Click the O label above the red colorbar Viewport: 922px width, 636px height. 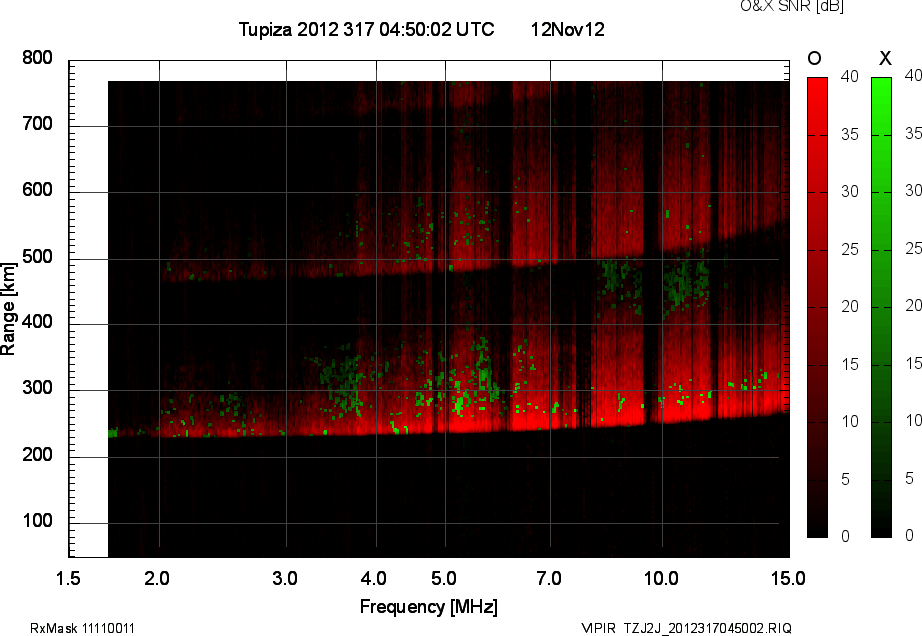pyautogui.click(x=814, y=59)
